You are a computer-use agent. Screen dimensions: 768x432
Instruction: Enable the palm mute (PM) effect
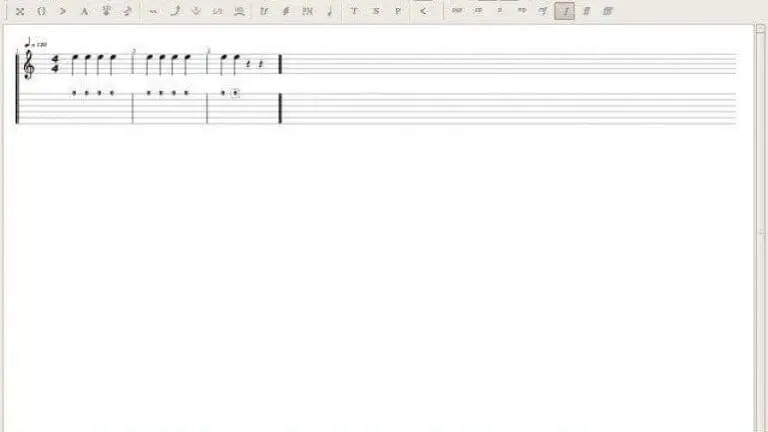point(307,11)
